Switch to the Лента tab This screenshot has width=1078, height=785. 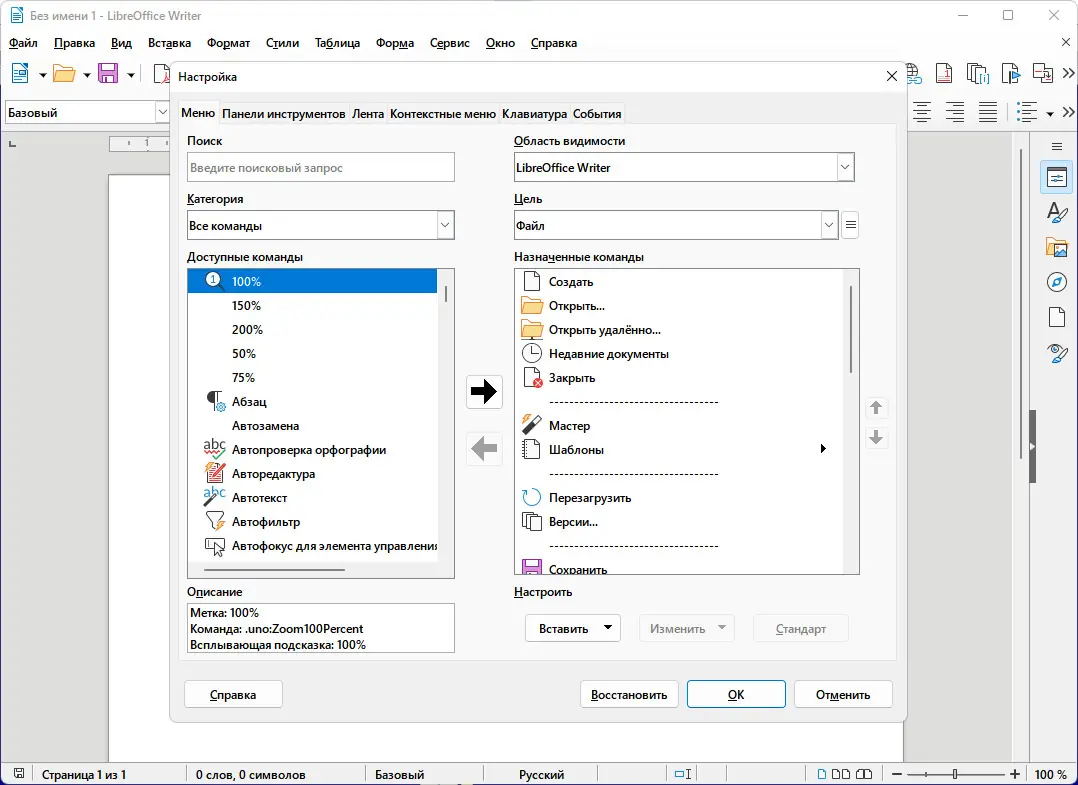368,113
